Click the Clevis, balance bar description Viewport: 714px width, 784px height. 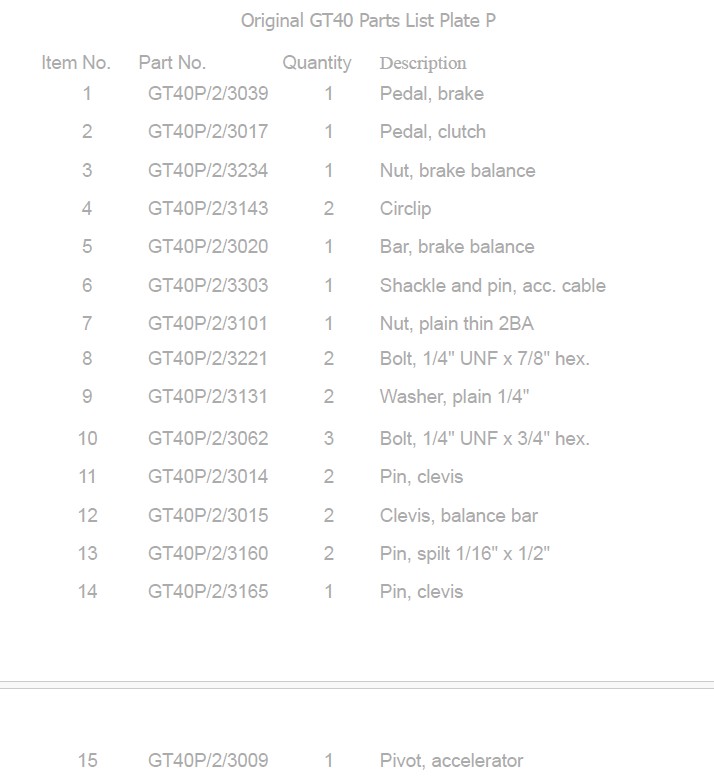tap(458, 516)
